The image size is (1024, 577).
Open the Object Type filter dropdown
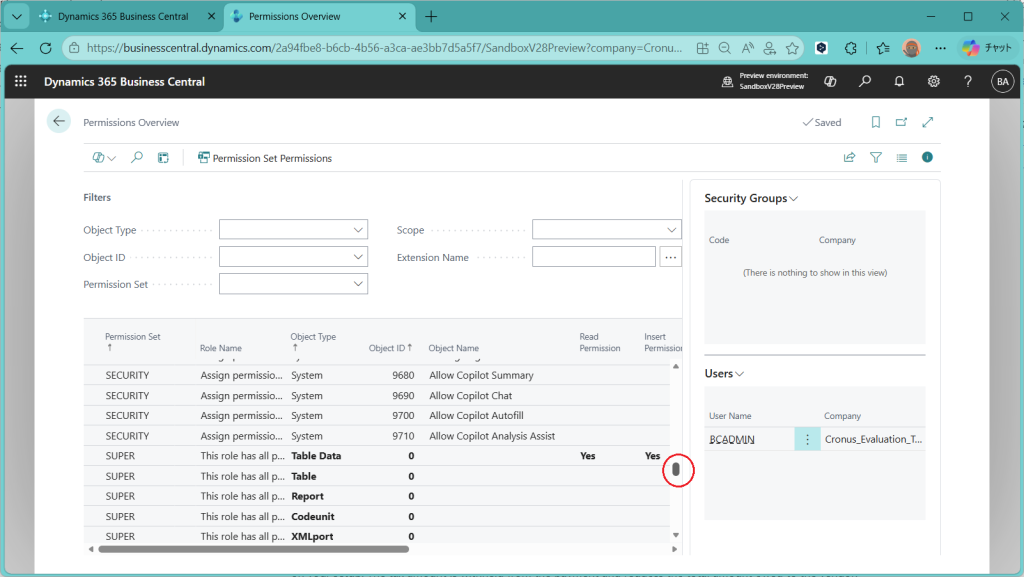(x=359, y=230)
